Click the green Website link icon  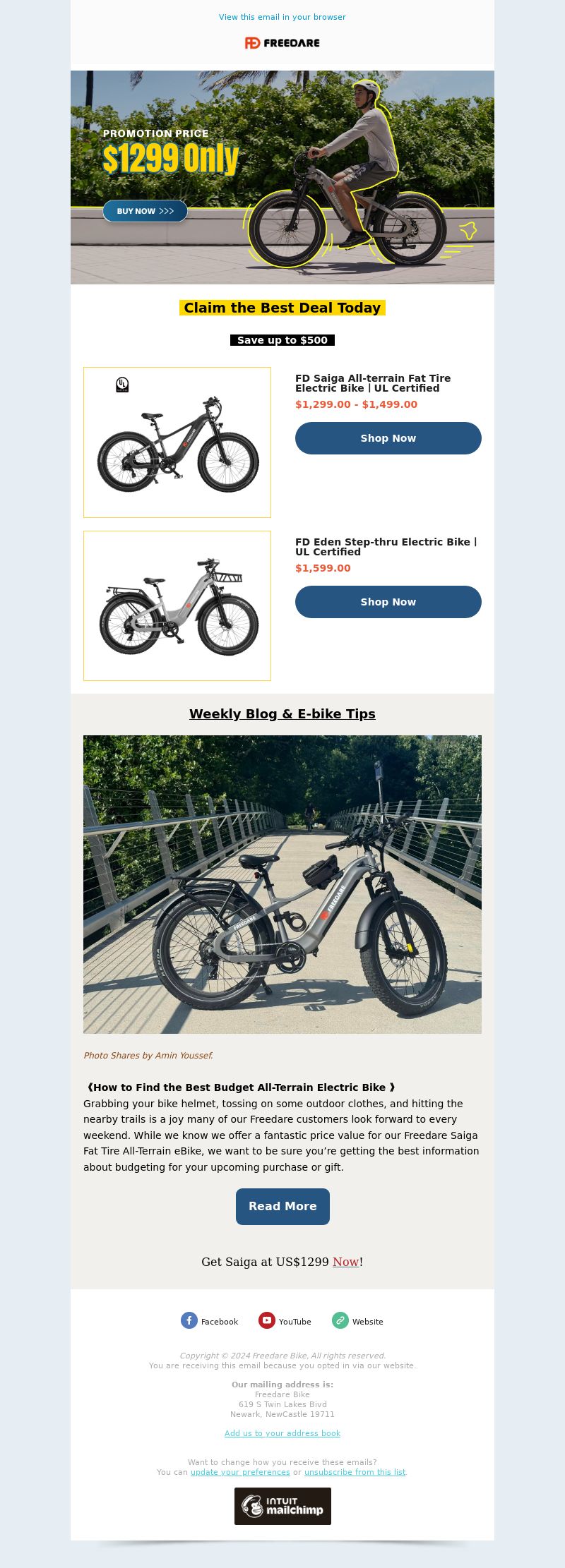pyautogui.click(x=340, y=1320)
